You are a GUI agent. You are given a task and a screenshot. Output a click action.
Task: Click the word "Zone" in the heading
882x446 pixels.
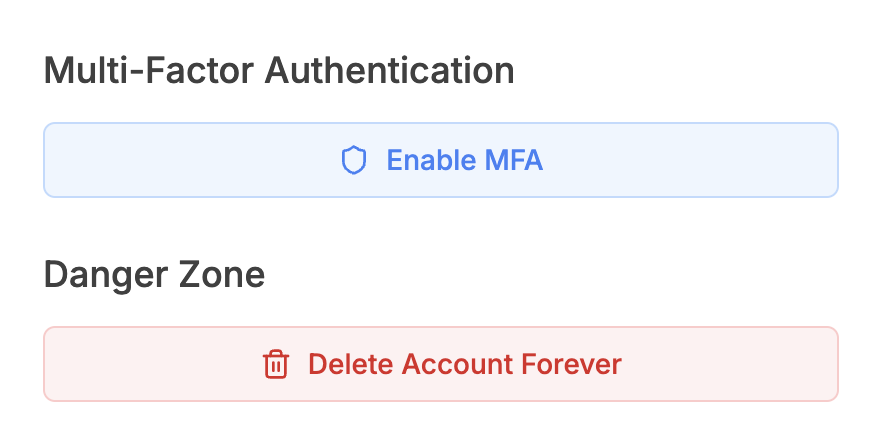222,275
